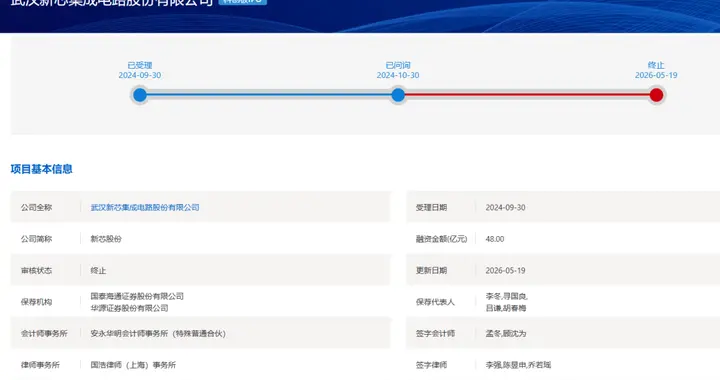Select the 已受理 stage label
Image resolution: width=720 pixels, height=380 pixels.
point(140,65)
